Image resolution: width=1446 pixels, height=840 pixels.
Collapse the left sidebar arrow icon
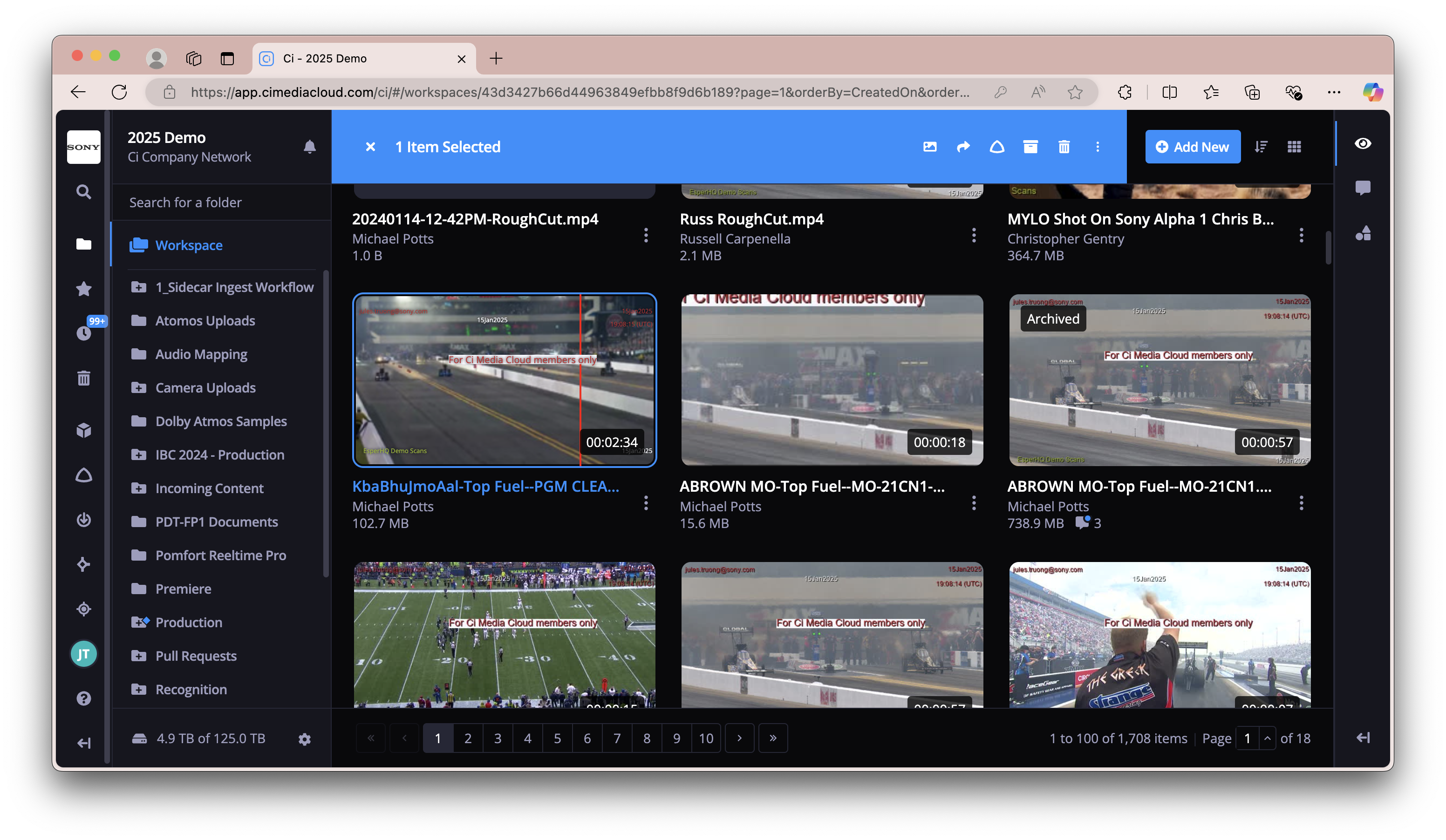click(x=84, y=743)
